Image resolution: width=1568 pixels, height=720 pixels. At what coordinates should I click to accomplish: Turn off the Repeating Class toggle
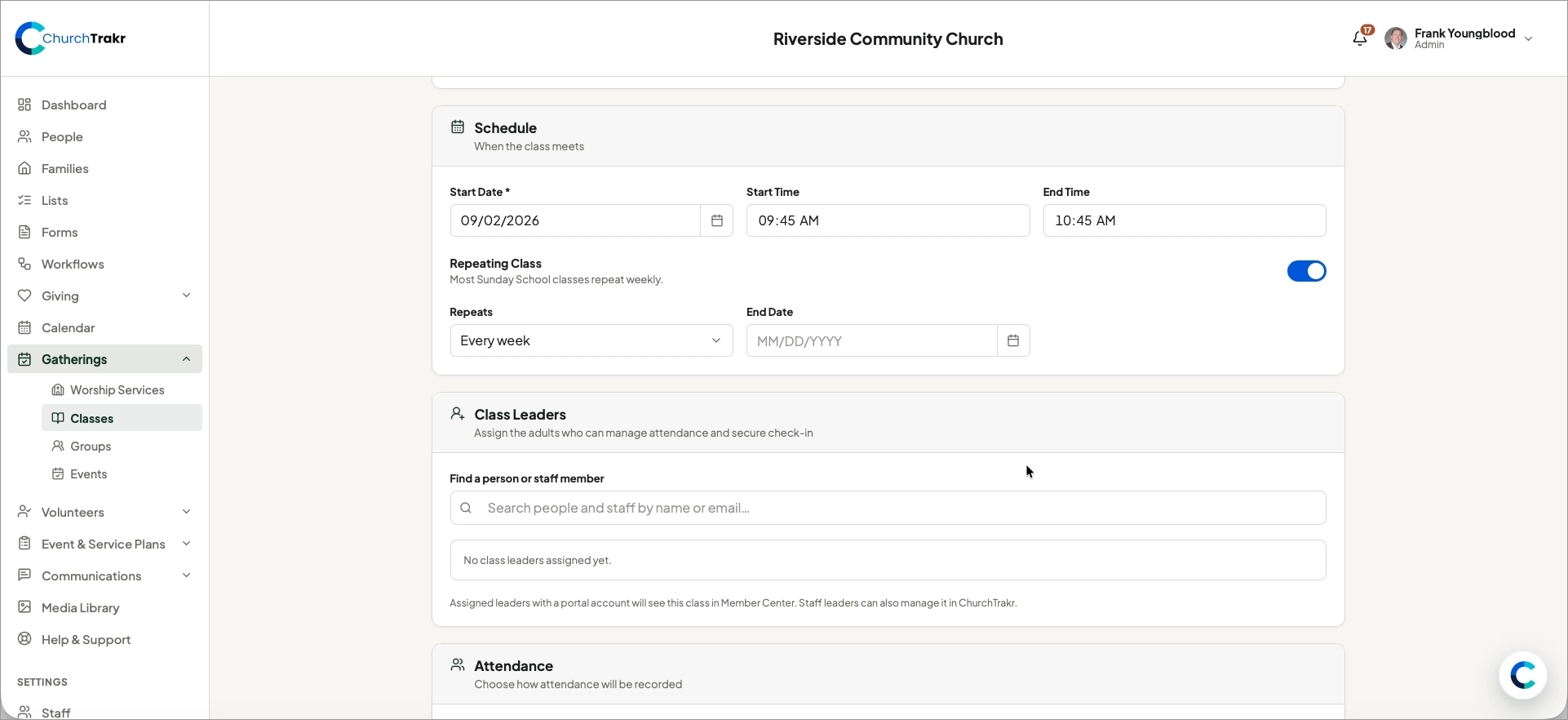[1307, 271]
